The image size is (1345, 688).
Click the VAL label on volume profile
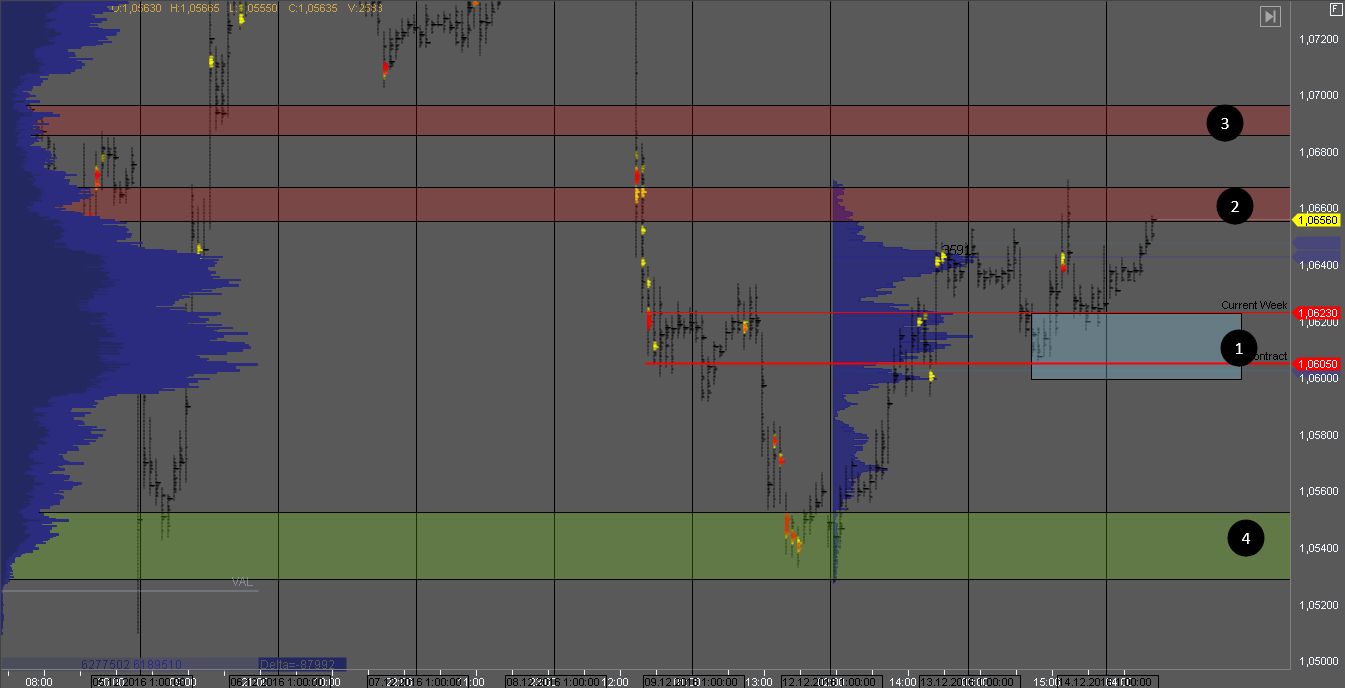point(242,582)
